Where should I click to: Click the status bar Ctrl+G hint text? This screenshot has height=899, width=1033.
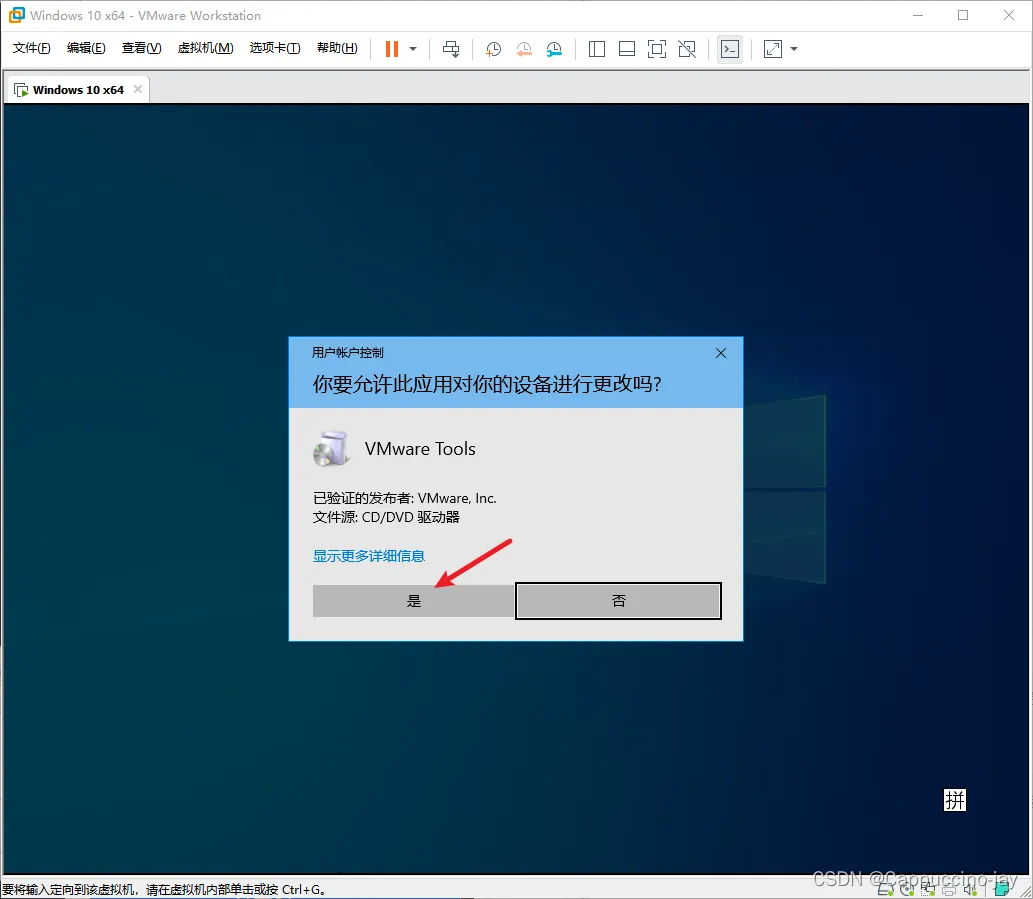[x=163, y=890]
